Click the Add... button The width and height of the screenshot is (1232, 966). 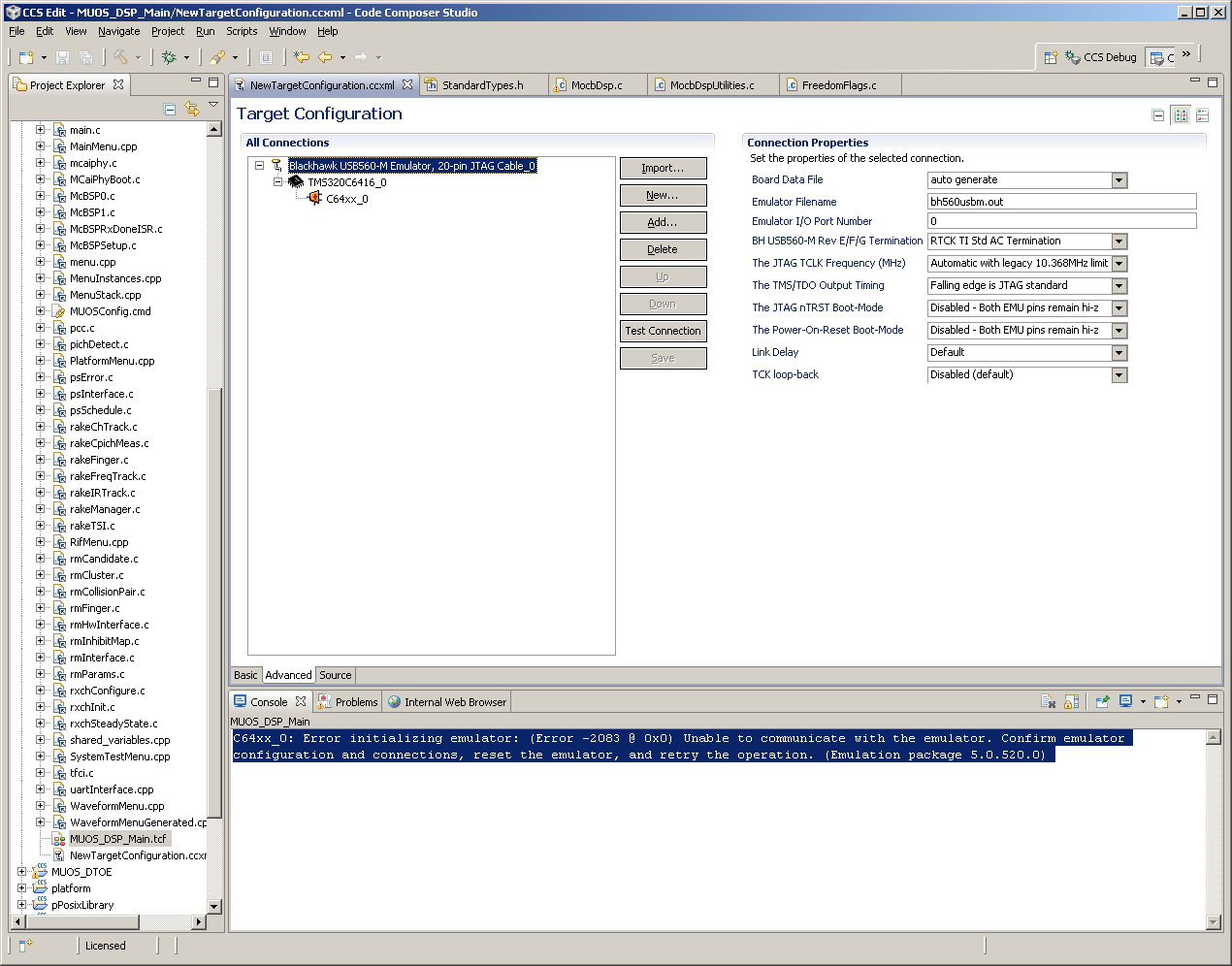pos(663,223)
